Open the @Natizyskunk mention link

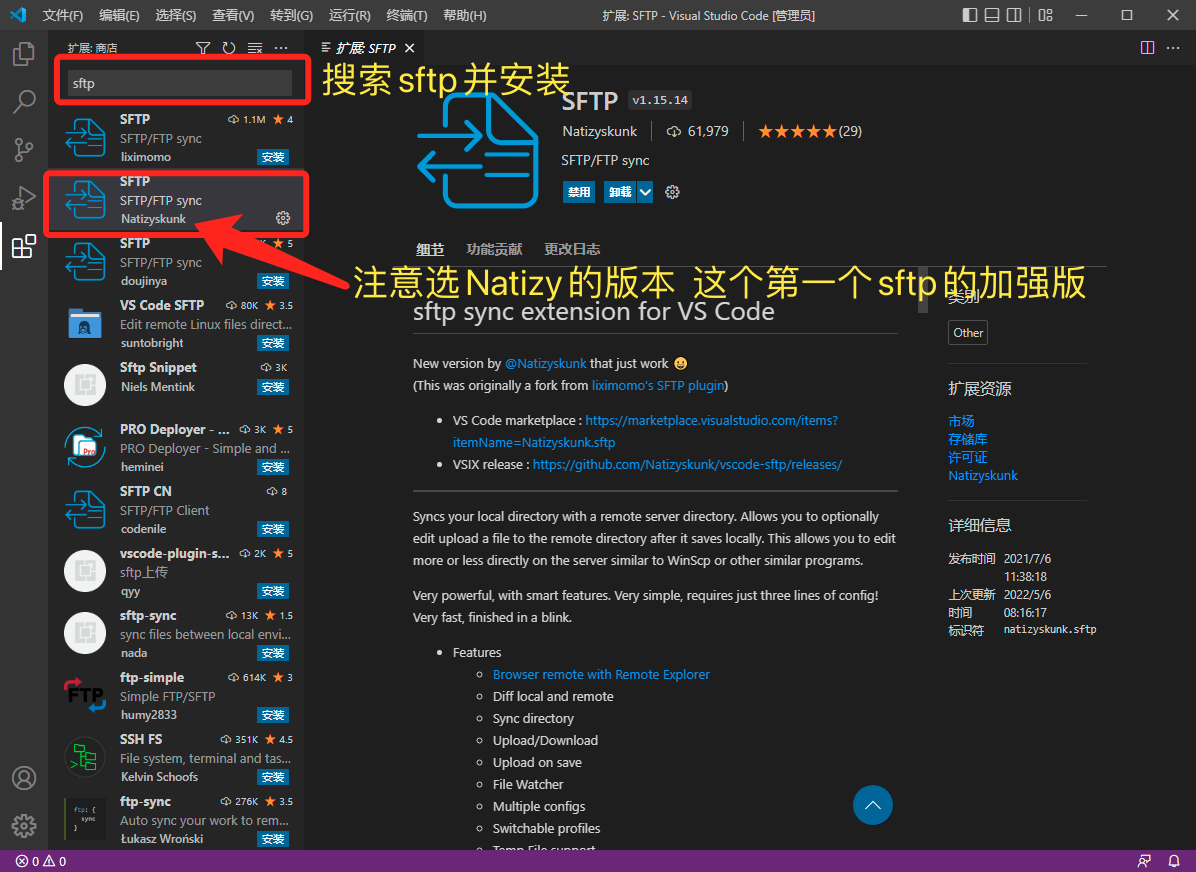(545, 364)
